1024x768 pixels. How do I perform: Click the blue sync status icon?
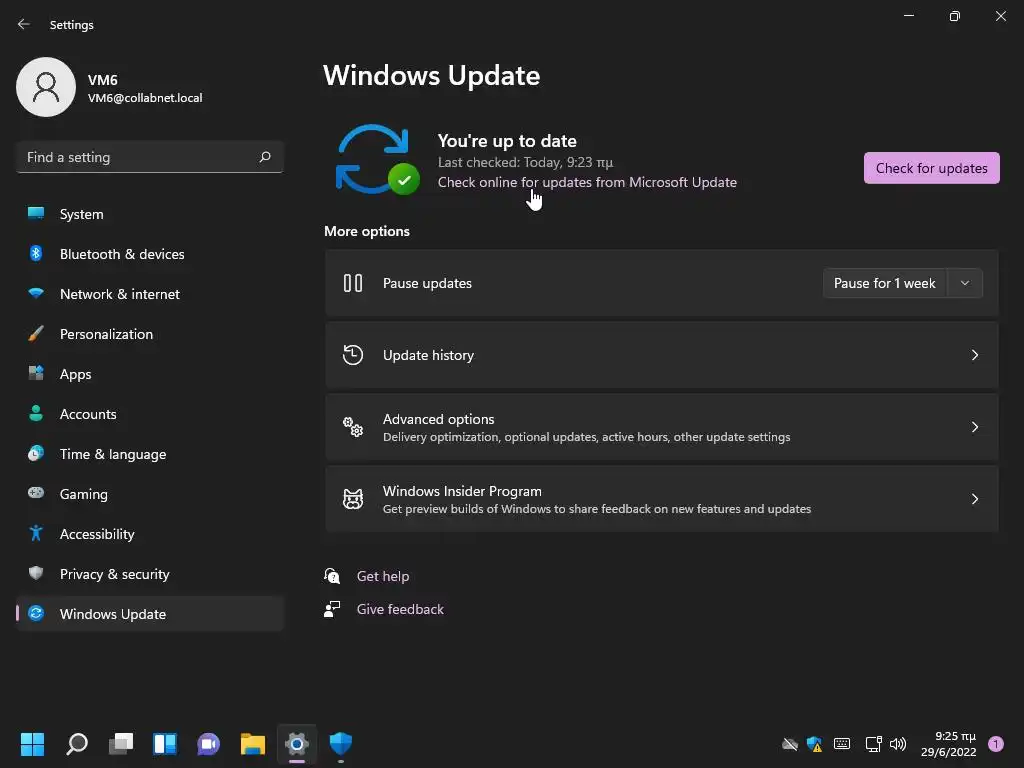pyautogui.click(x=377, y=160)
